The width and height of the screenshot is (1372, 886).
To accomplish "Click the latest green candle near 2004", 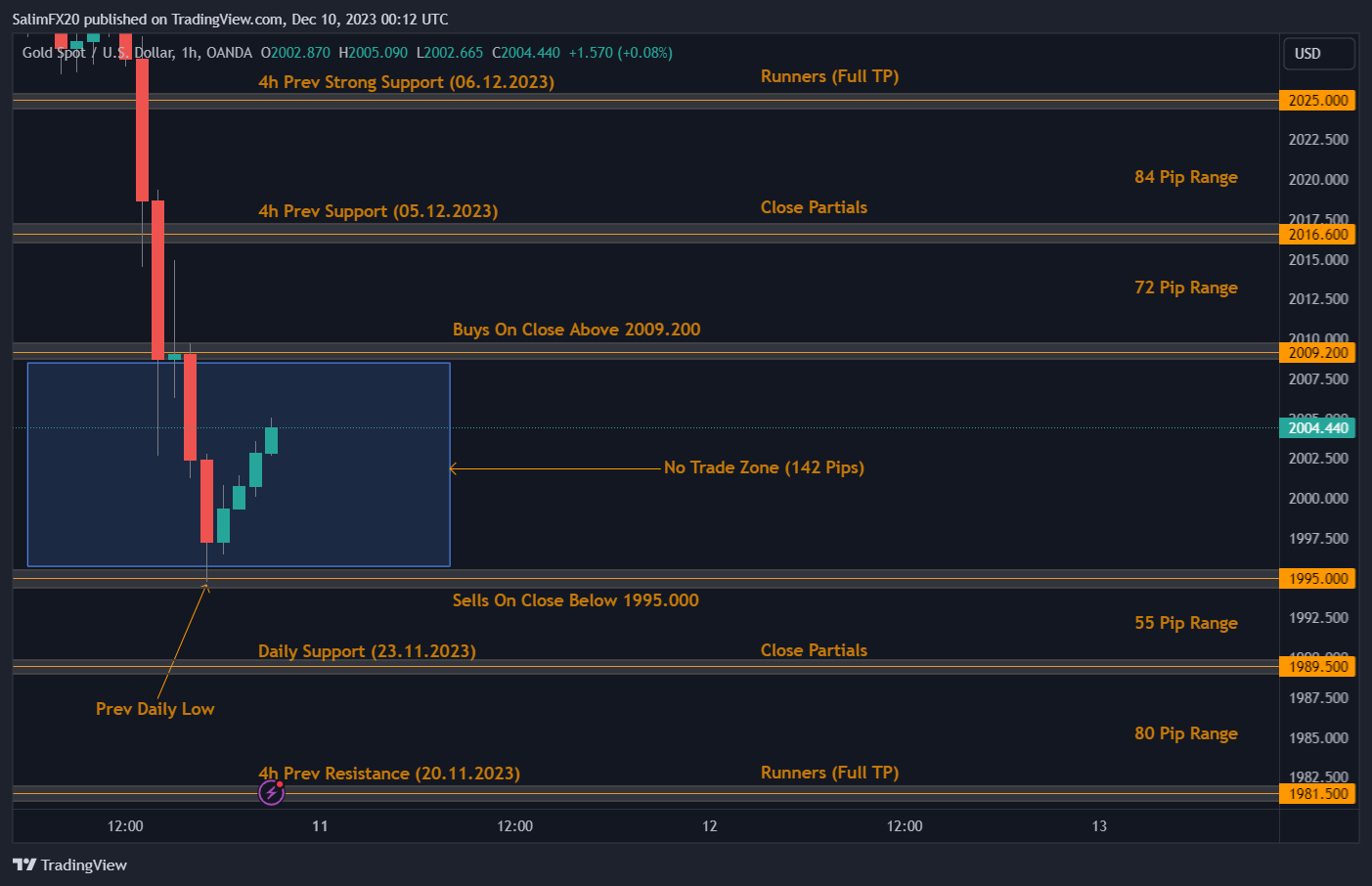I will pyautogui.click(x=271, y=440).
